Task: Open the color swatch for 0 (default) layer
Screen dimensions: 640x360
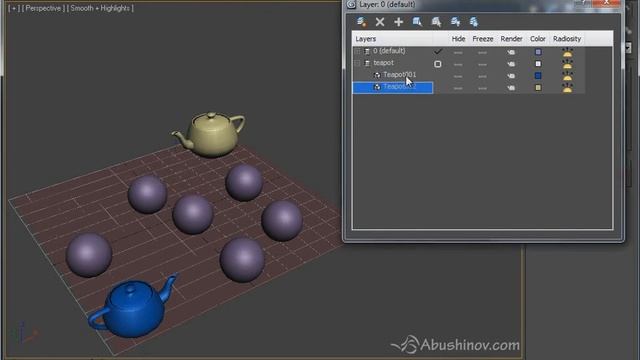Action: [538, 52]
